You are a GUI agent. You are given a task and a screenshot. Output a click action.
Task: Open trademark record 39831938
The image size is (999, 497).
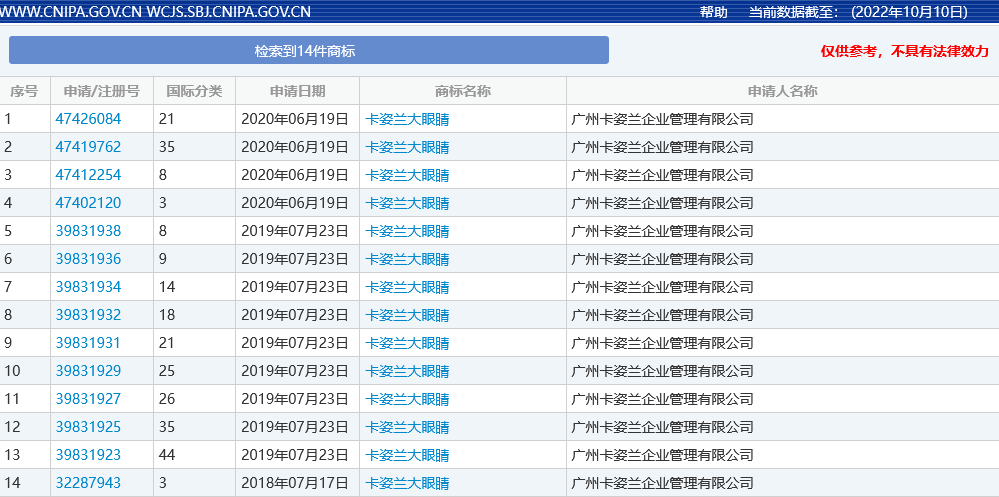click(88, 231)
